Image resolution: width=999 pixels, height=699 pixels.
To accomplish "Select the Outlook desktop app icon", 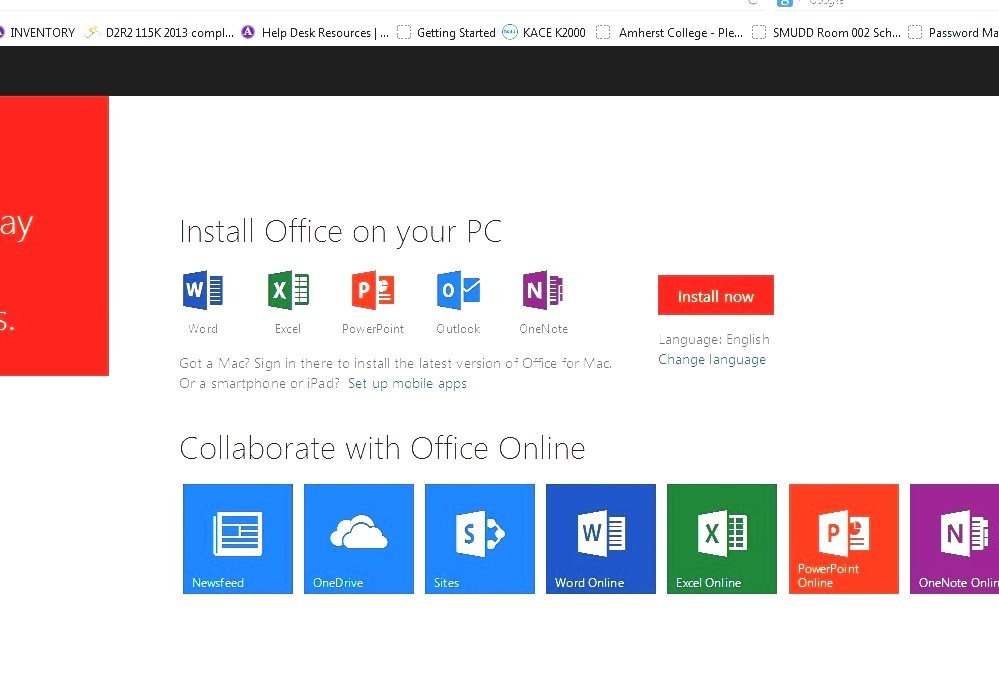I will coord(457,290).
